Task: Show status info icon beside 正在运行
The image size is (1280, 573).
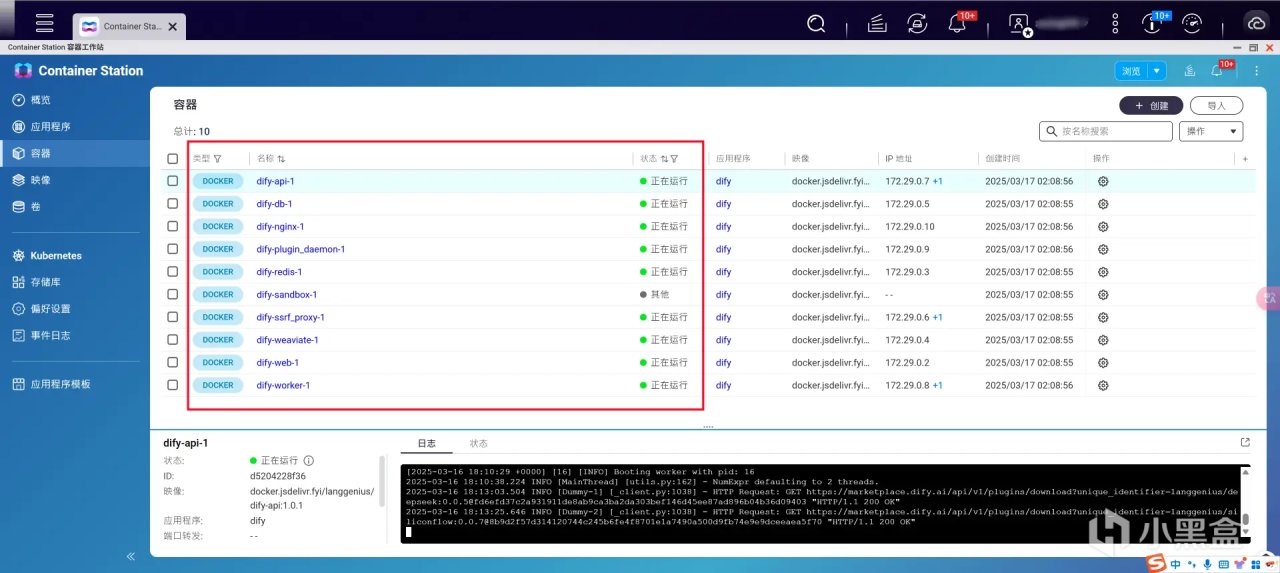Action: coord(309,461)
